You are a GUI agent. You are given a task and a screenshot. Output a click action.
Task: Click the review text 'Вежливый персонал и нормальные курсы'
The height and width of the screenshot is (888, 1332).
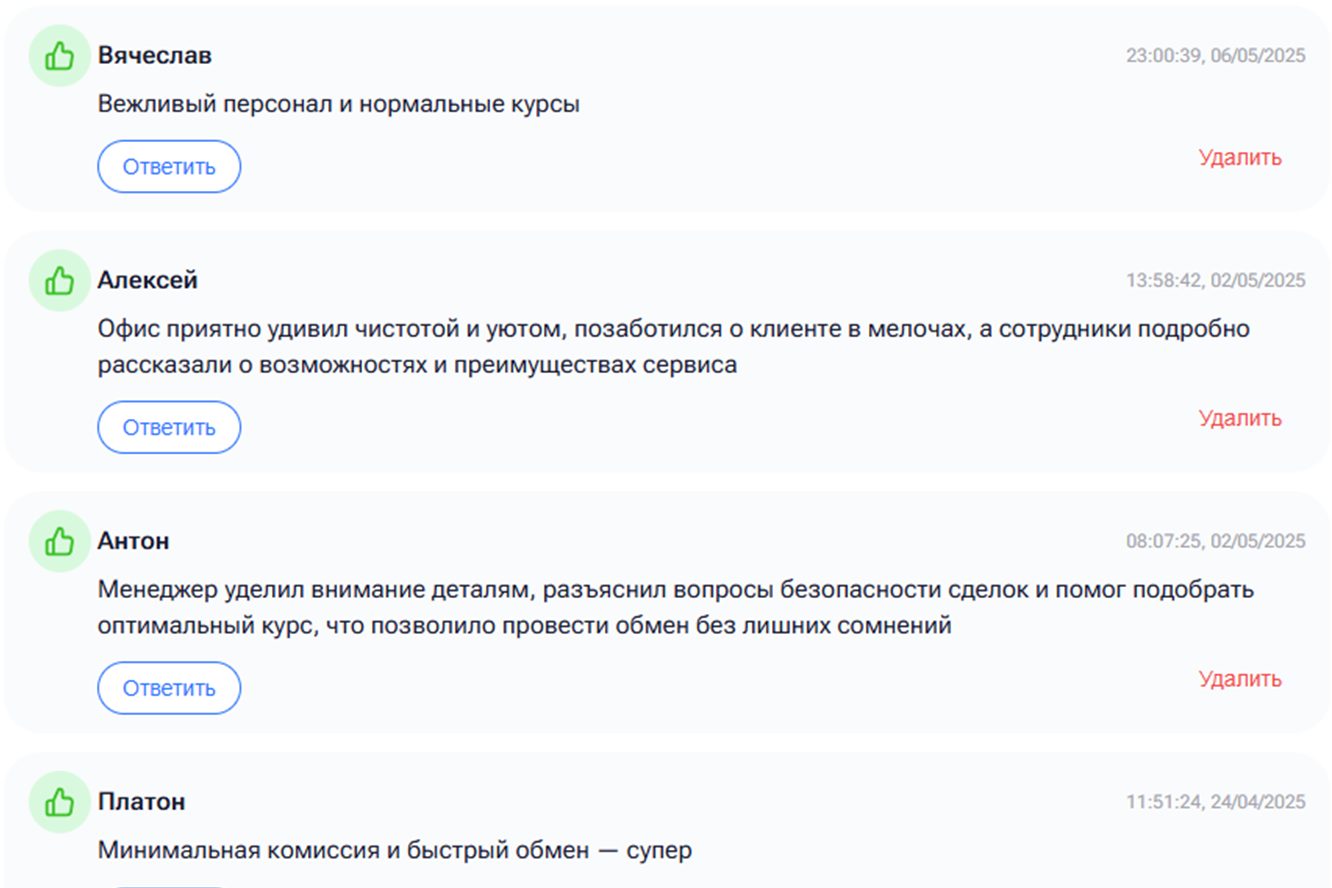tap(339, 104)
